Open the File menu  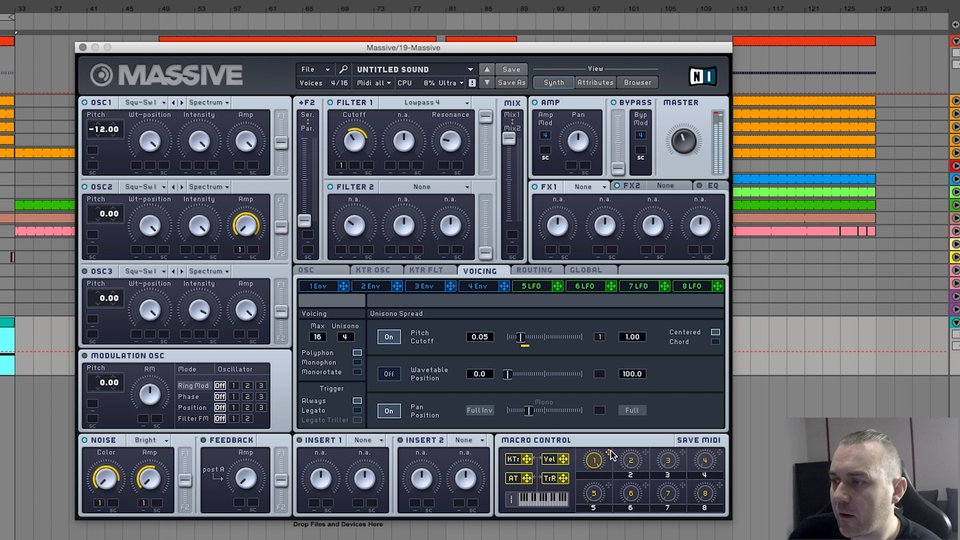point(314,69)
